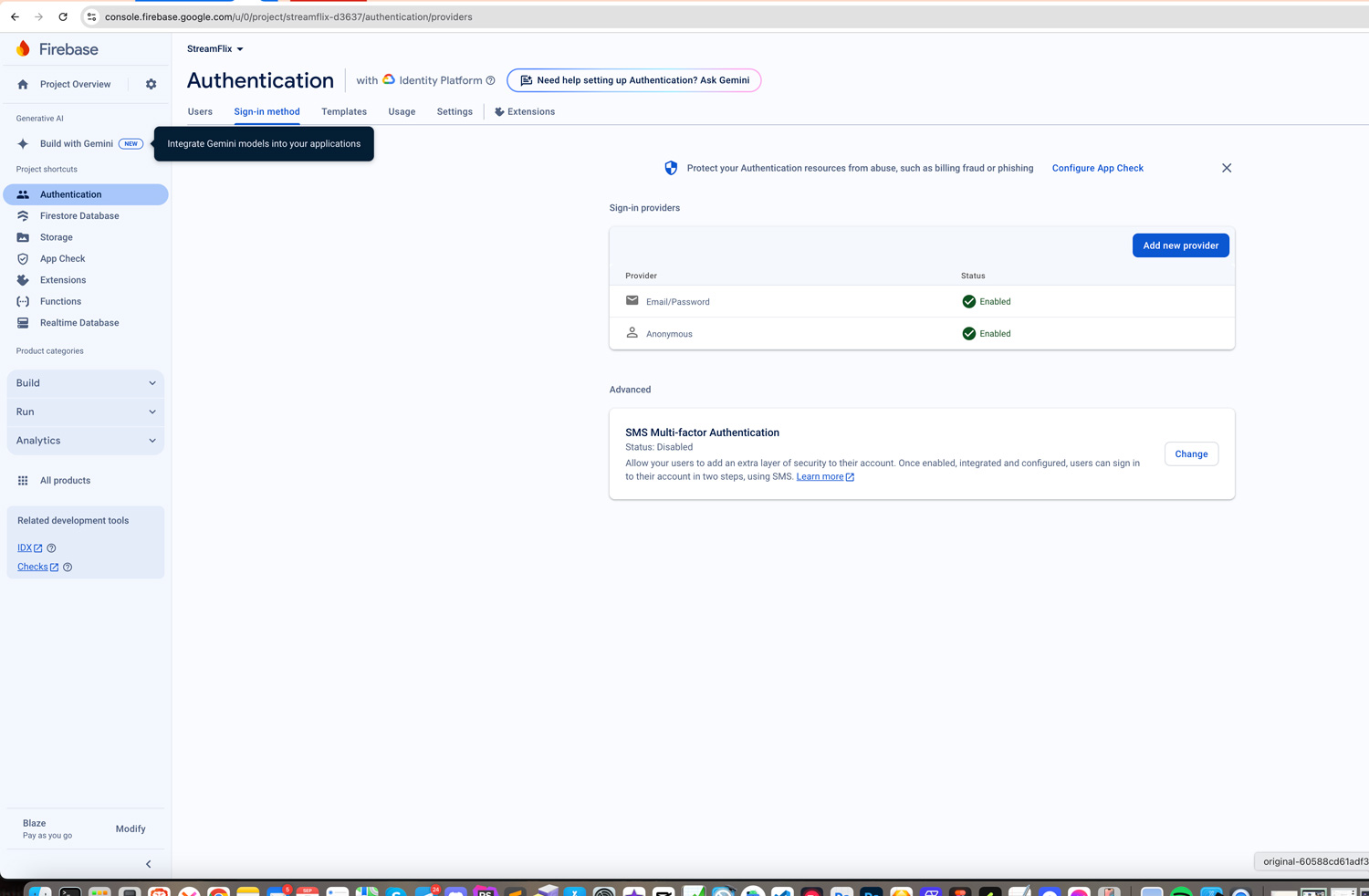Click Ask Gemini help button
Image resolution: width=1369 pixels, height=896 pixels.
pyautogui.click(x=634, y=80)
